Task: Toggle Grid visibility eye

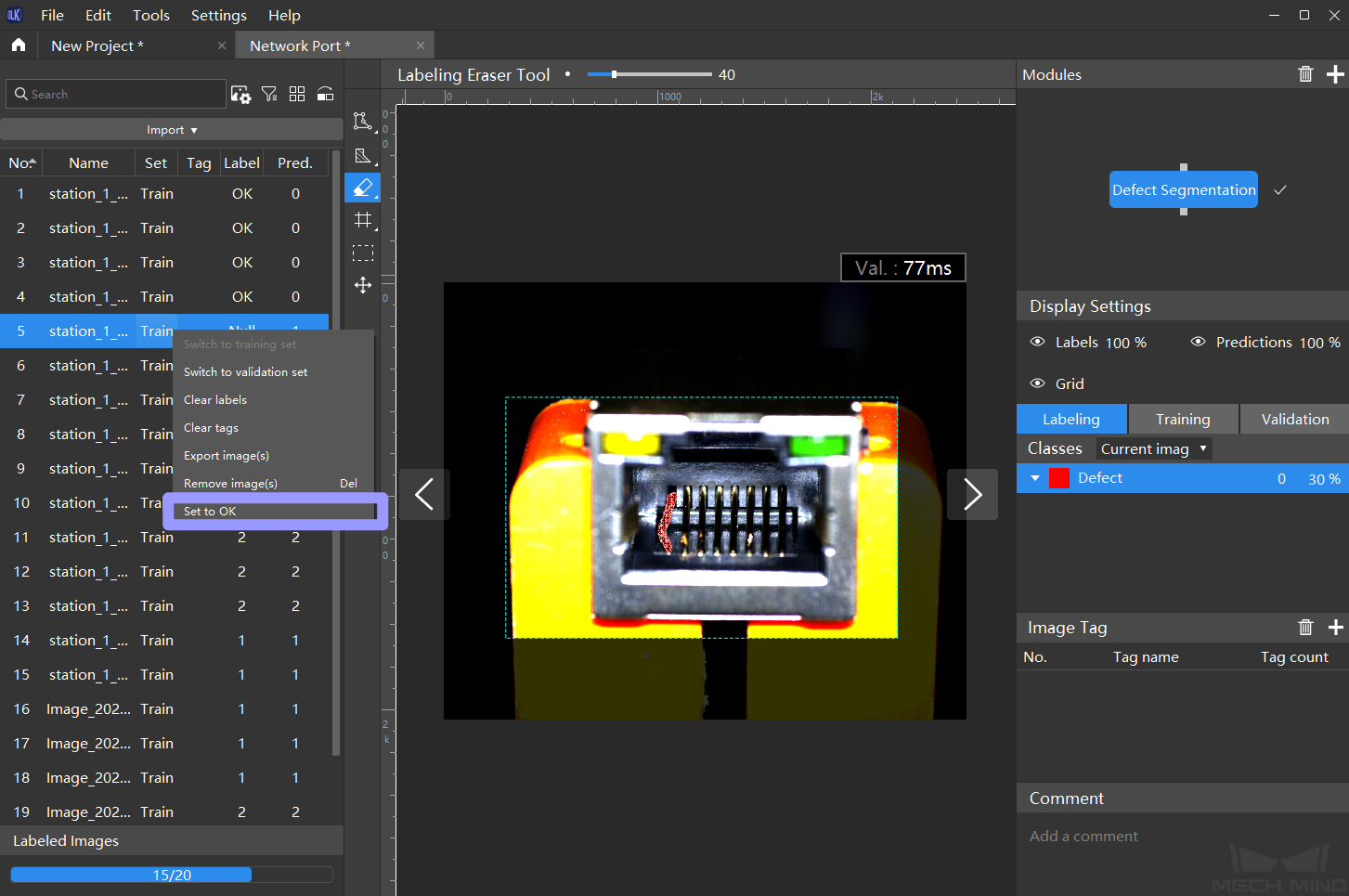Action: point(1038,383)
